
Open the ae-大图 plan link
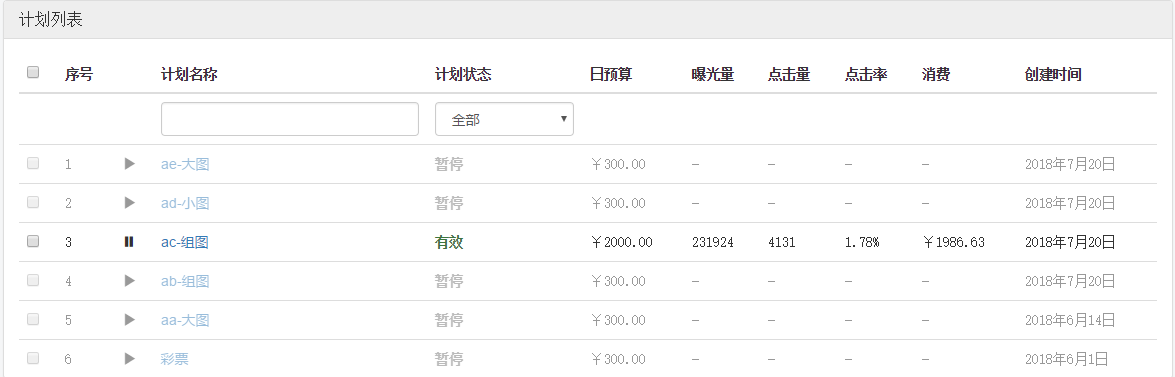(185, 164)
